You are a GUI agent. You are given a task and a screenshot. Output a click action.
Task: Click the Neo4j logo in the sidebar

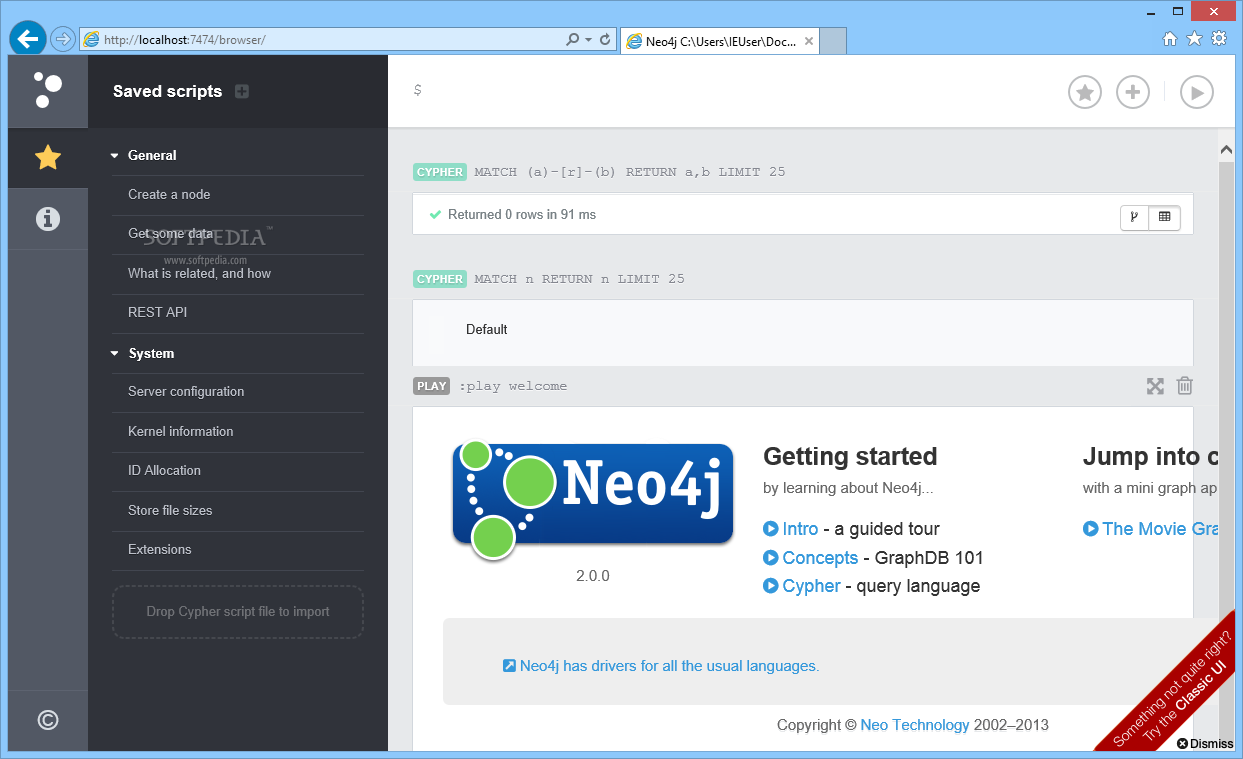click(x=47, y=90)
